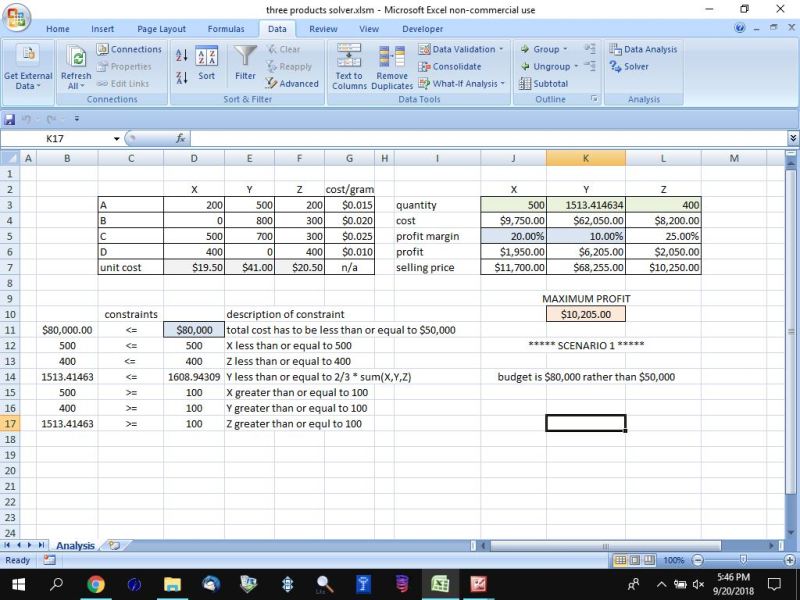The image size is (800, 600).
Task: Switch to Page Layout view
Action: click(634, 560)
